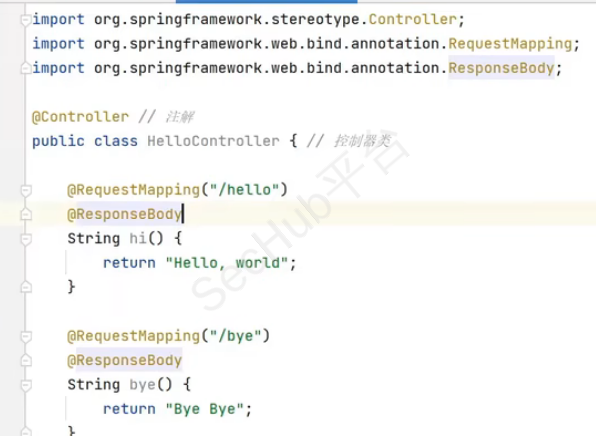Click highlighted ResponseBody in import statement

coord(501,68)
